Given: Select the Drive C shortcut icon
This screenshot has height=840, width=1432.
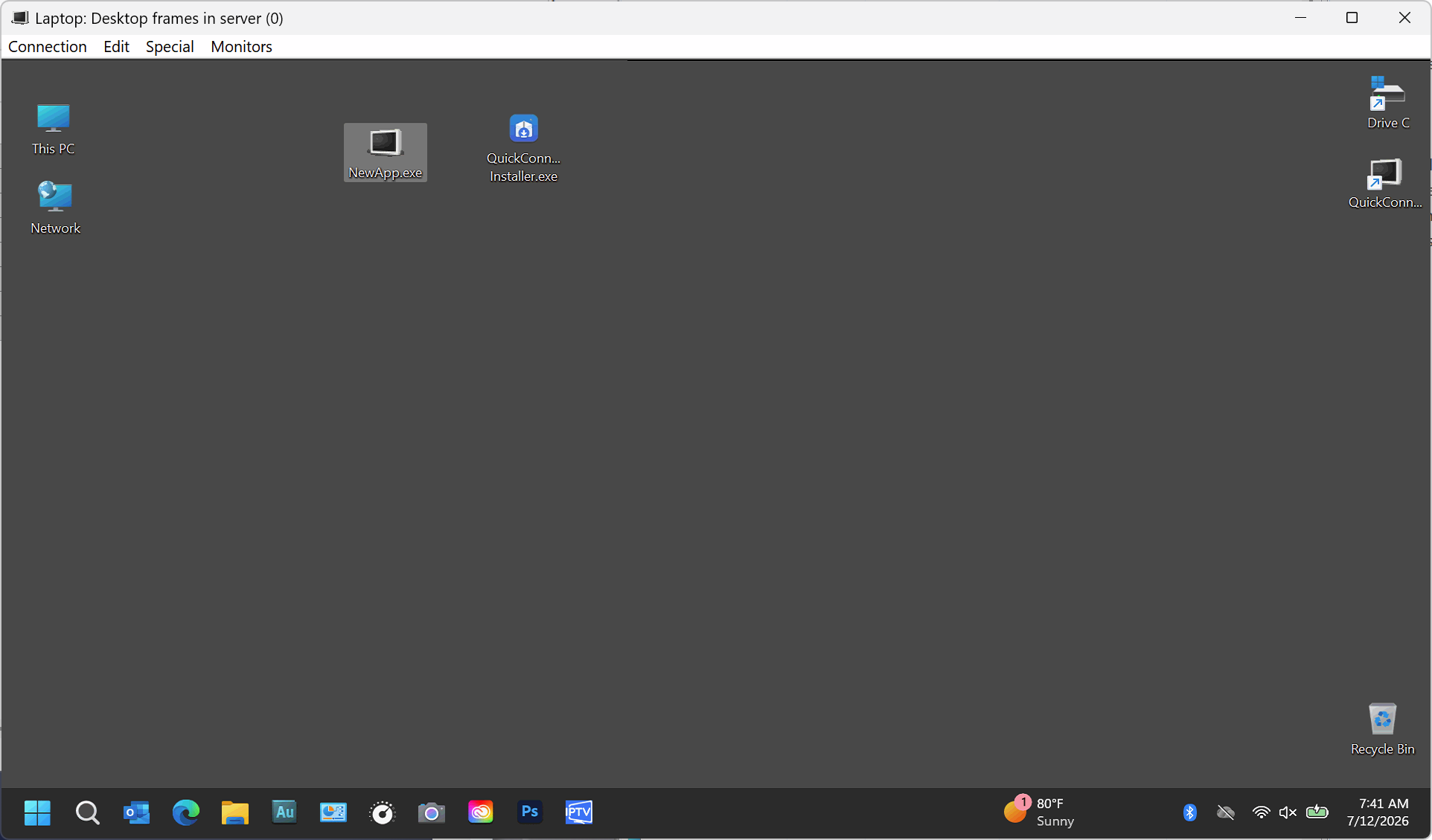Looking at the screenshot, I should 1387,103.
